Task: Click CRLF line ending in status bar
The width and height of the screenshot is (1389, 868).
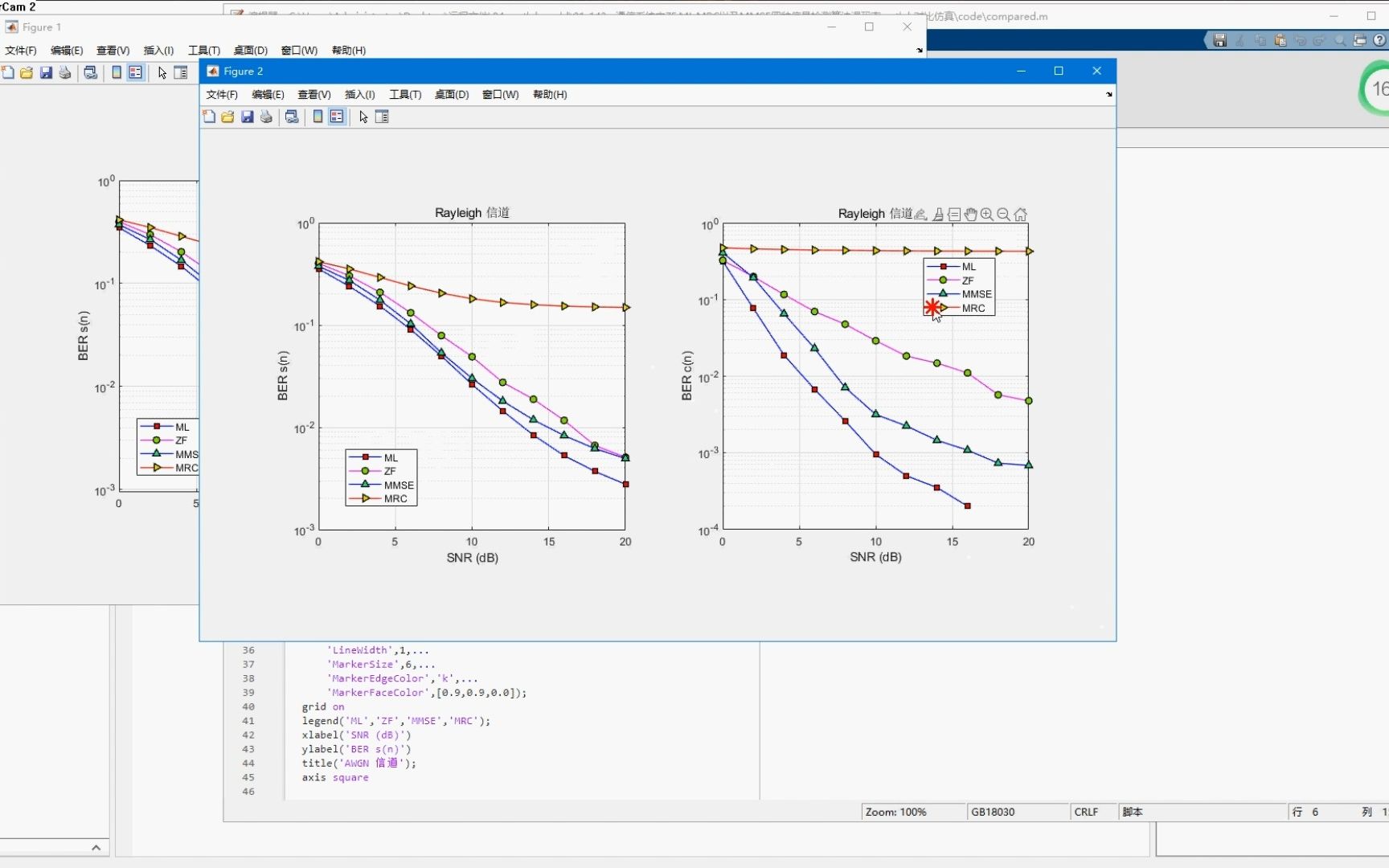Action: (x=1086, y=812)
